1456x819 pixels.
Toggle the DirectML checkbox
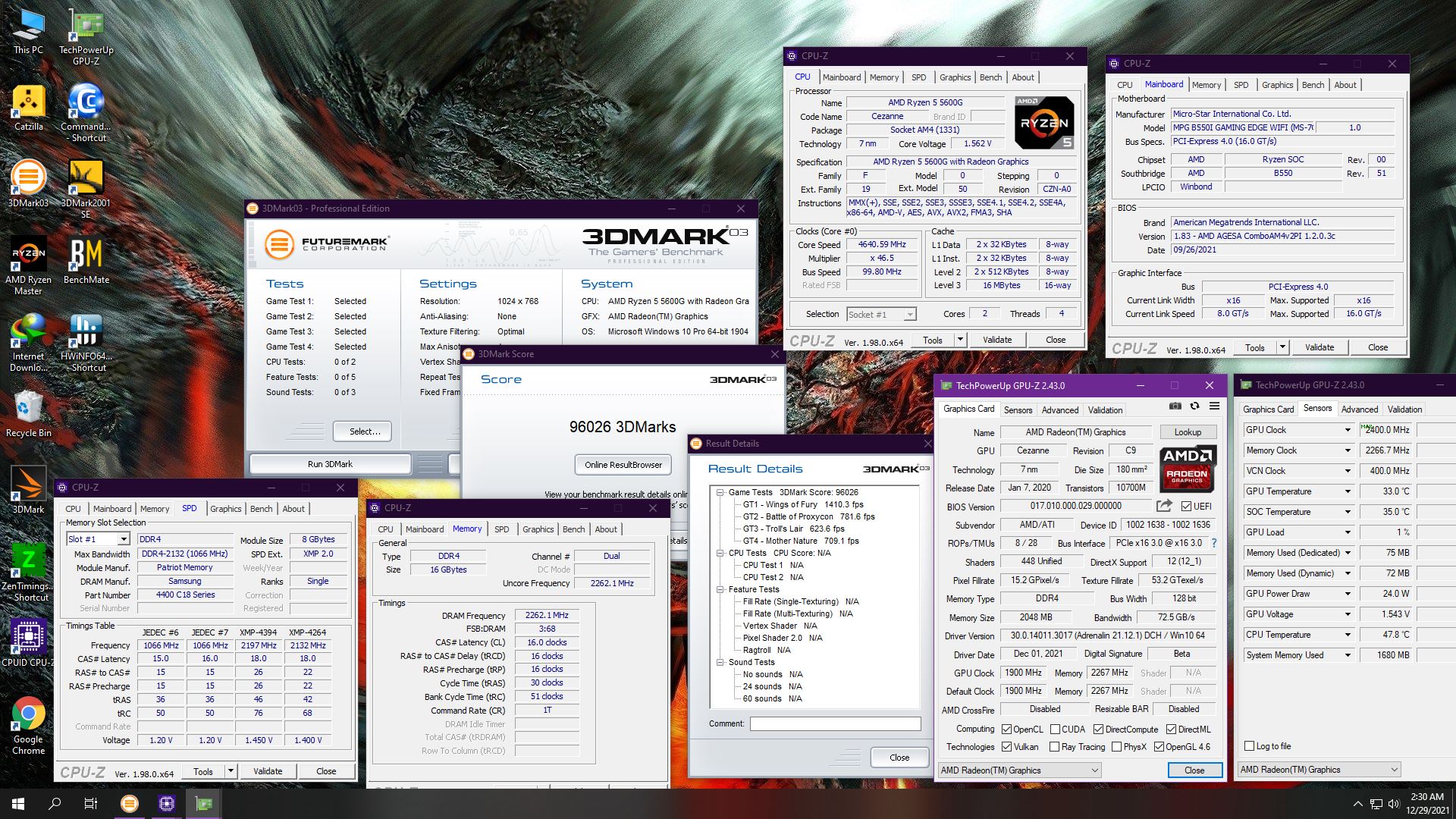pyautogui.click(x=1171, y=730)
